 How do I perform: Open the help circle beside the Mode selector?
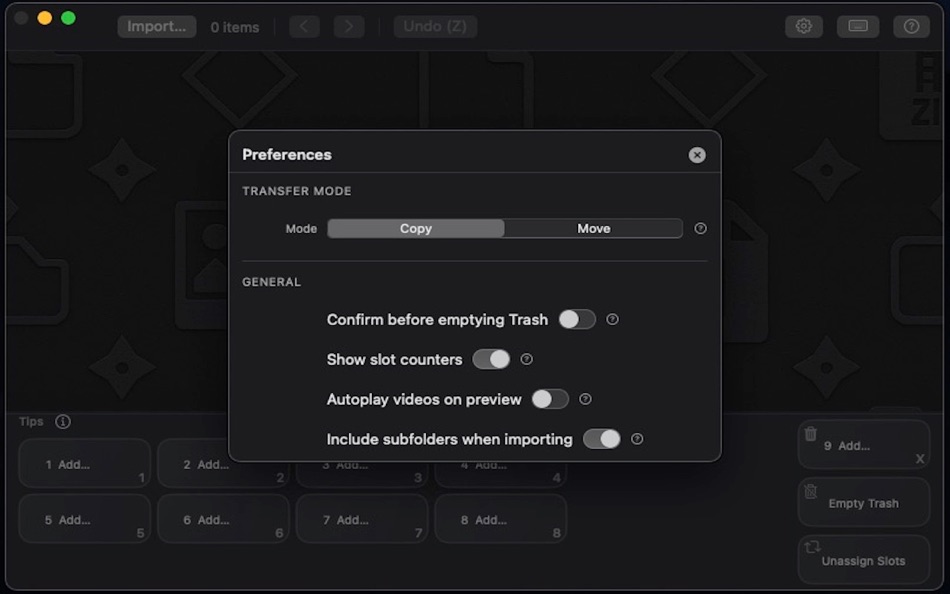click(x=700, y=228)
